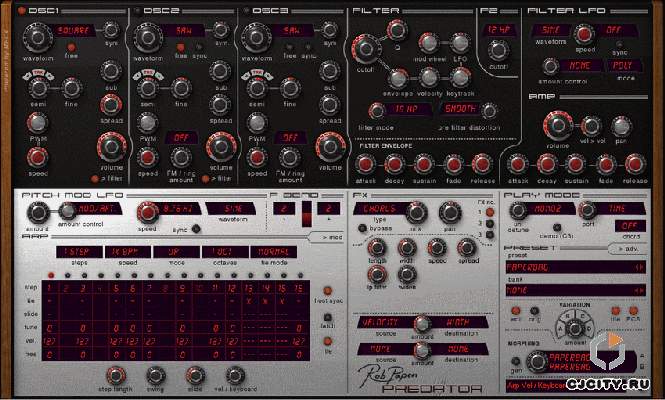Click the OSC1 sub knob

point(111,71)
